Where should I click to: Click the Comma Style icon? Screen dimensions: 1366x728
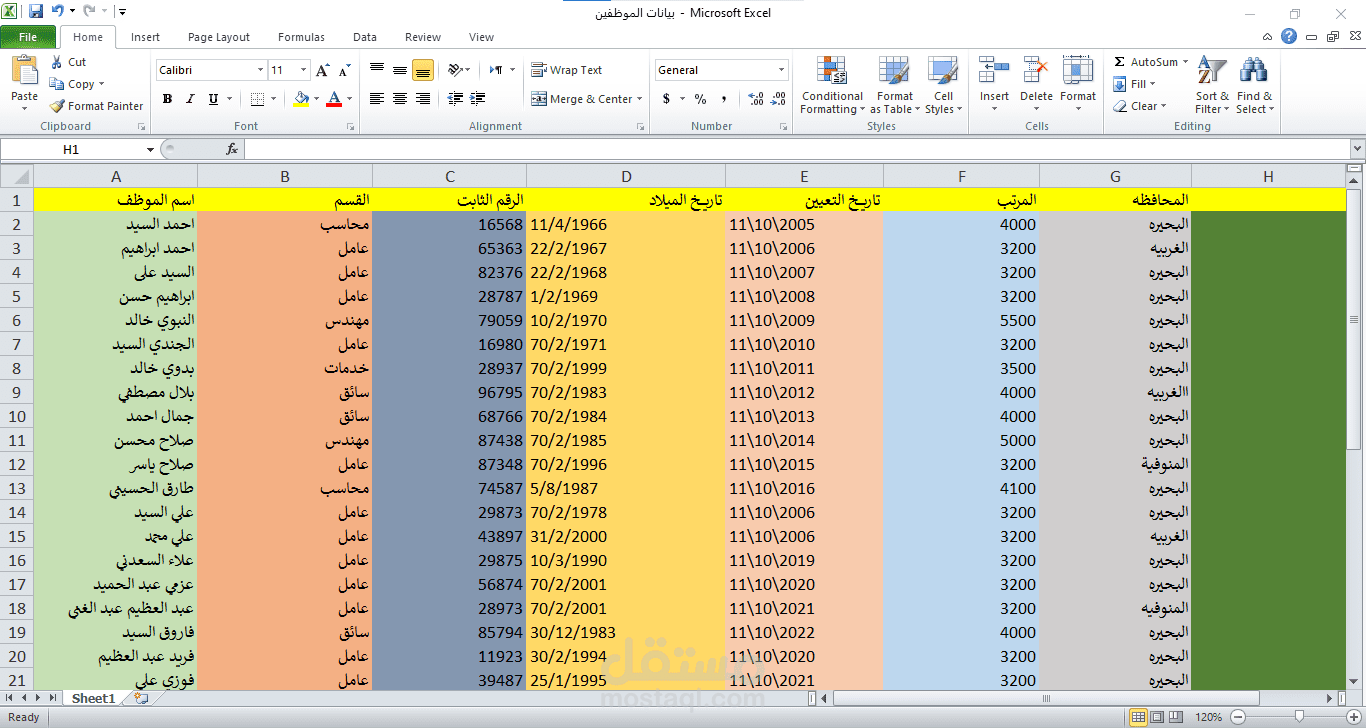coord(724,99)
